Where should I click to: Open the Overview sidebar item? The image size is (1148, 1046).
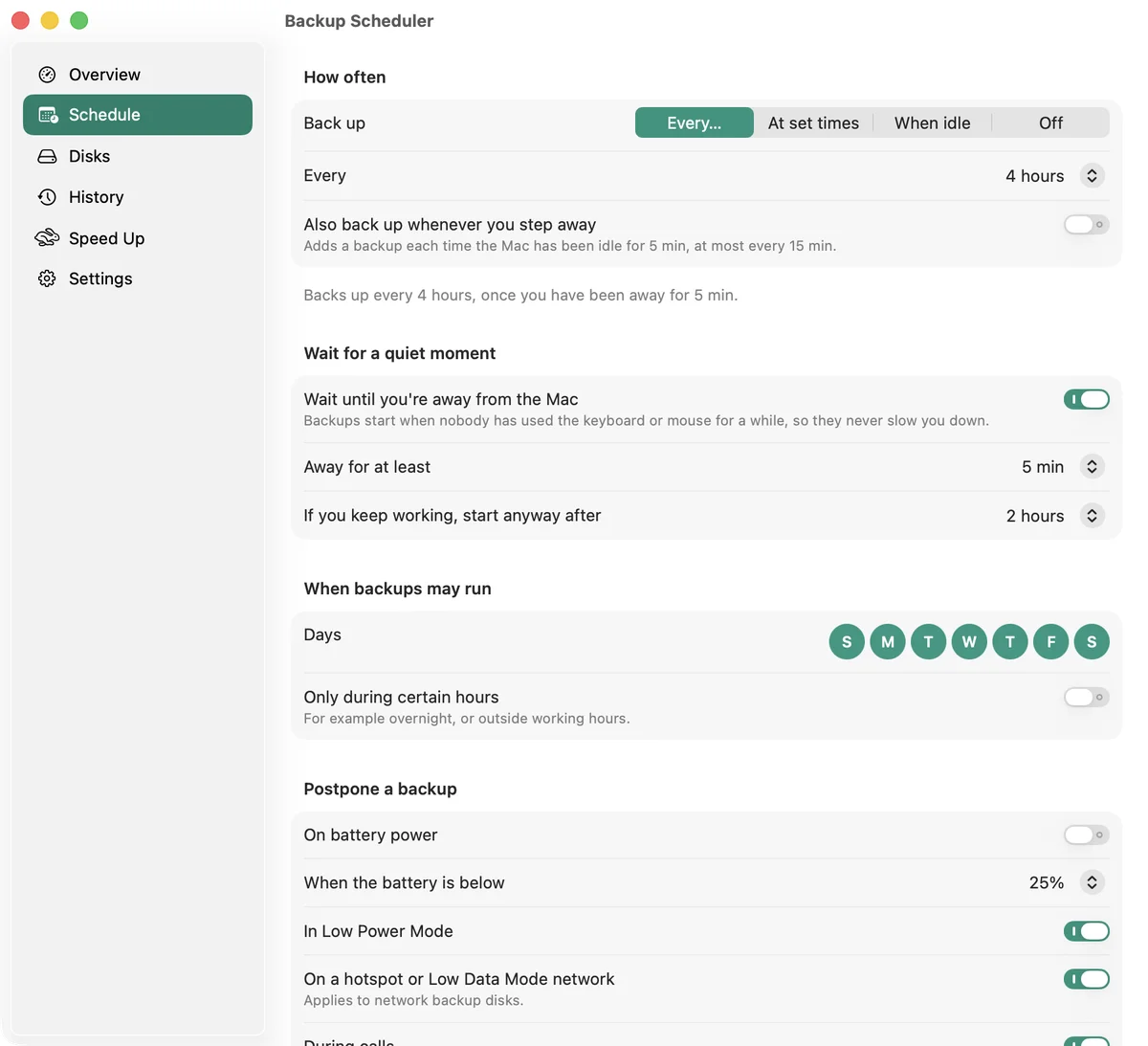[x=138, y=75]
